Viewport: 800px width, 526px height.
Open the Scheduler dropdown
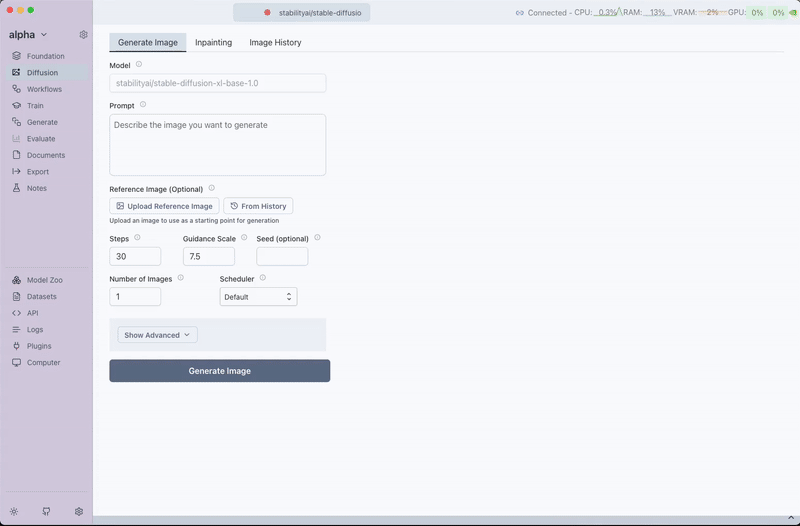[x=258, y=297]
